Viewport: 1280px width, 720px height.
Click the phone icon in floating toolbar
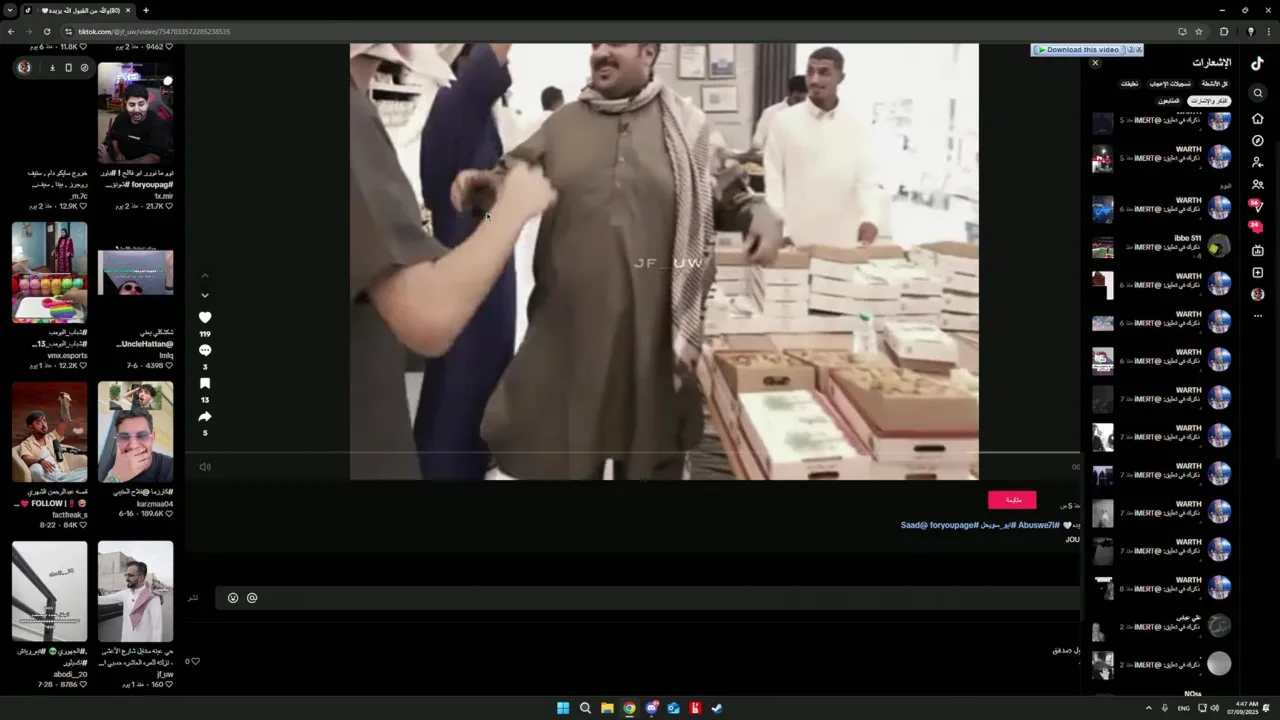[68, 68]
